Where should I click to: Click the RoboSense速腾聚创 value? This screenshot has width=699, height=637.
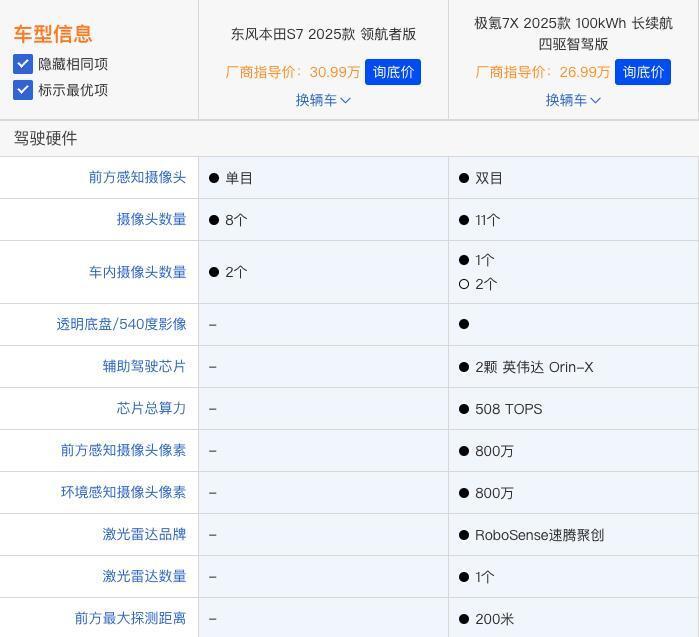(539, 535)
